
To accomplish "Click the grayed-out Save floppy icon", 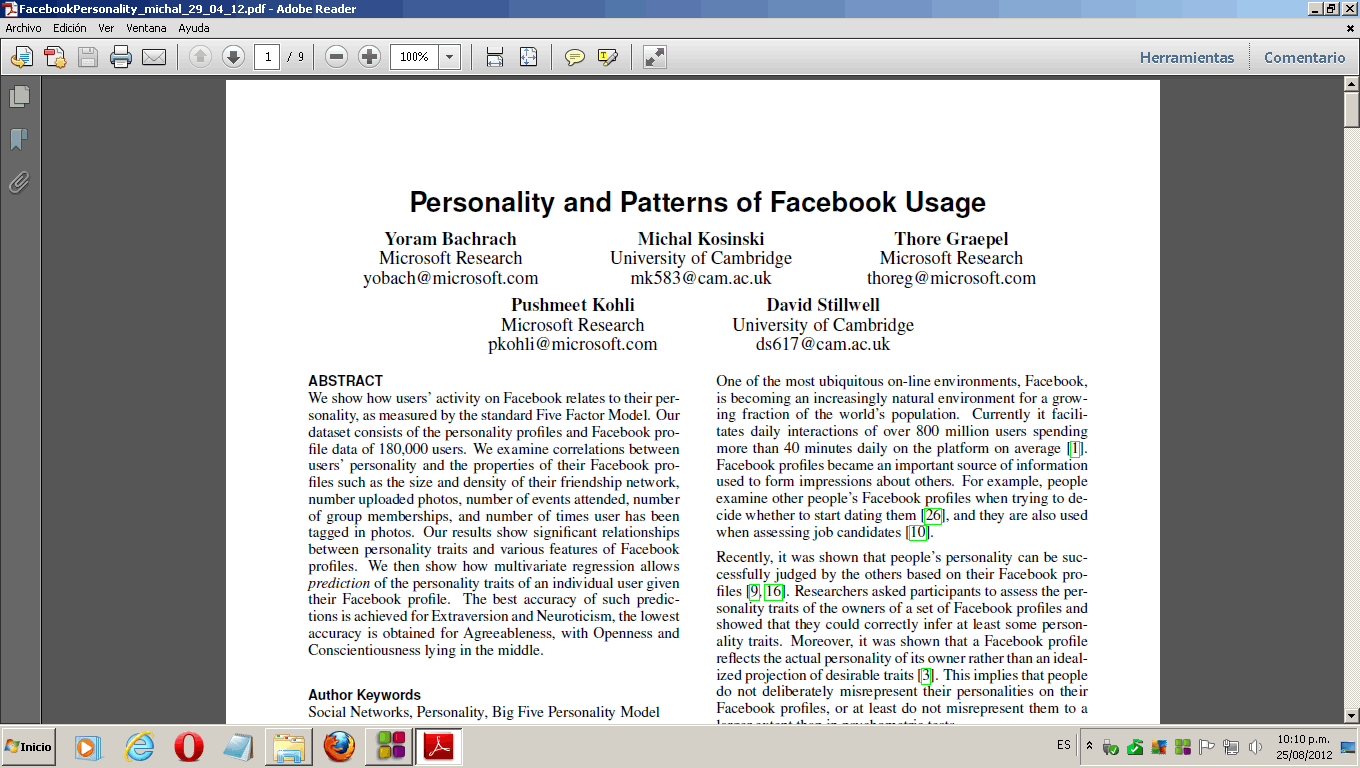I will click(x=88, y=57).
